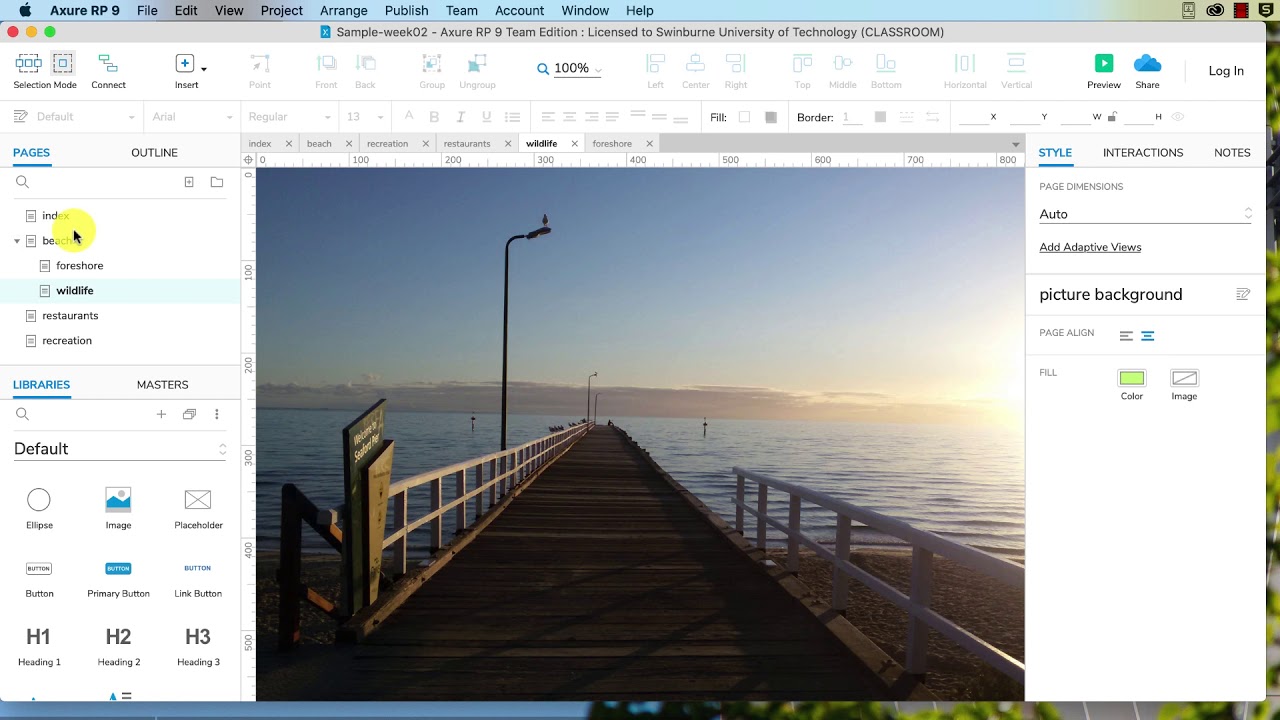Click the Pages search icon
Viewport: 1280px width, 720px height.
pyautogui.click(x=22, y=182)
